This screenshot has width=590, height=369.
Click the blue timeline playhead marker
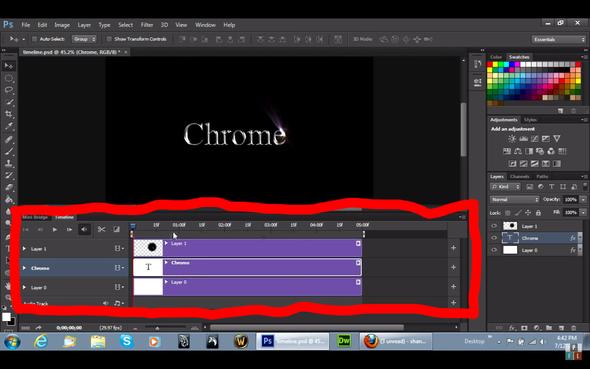[132, 226]
